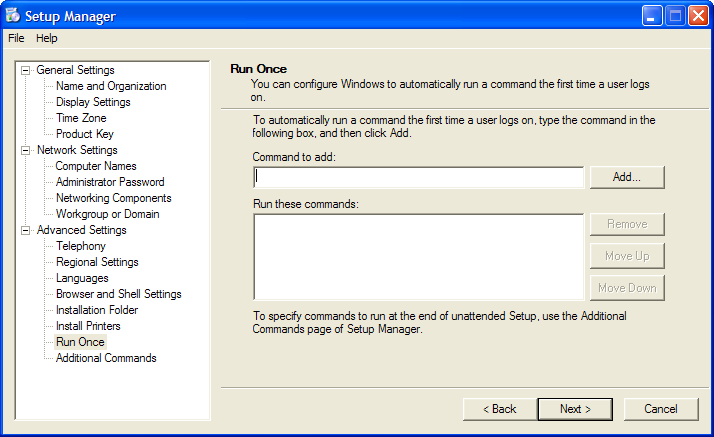Go to Administrator Password page
This screenshot has width=714, height=437.
pyautogui.click(x=110, y=182)
